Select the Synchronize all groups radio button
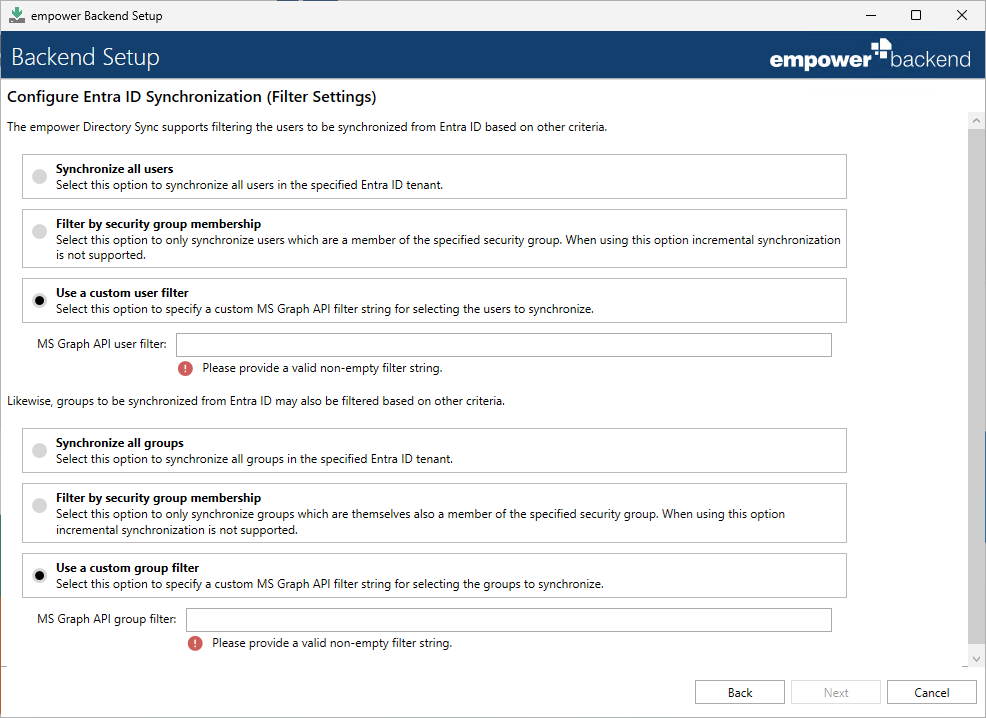The width and height of the screenshot is (986, 718). tap(40, 451)
